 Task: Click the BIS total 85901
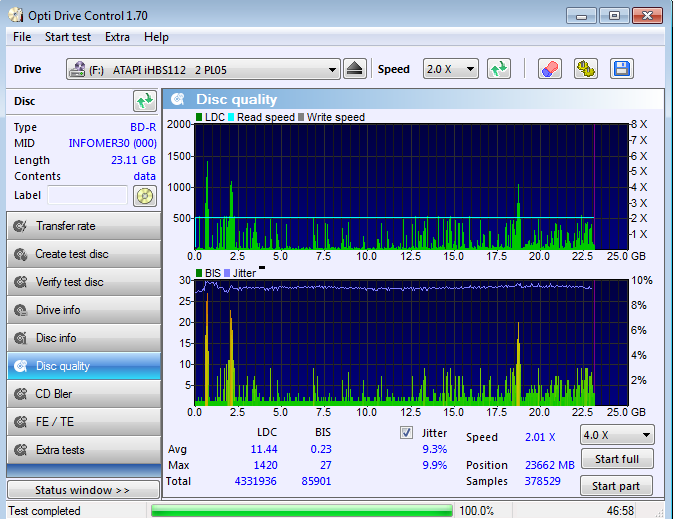[x=316, y=481]
